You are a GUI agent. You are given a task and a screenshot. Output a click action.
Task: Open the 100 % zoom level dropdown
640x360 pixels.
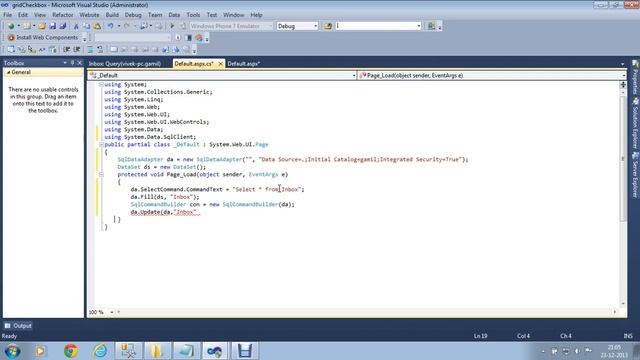pos(111,312)
